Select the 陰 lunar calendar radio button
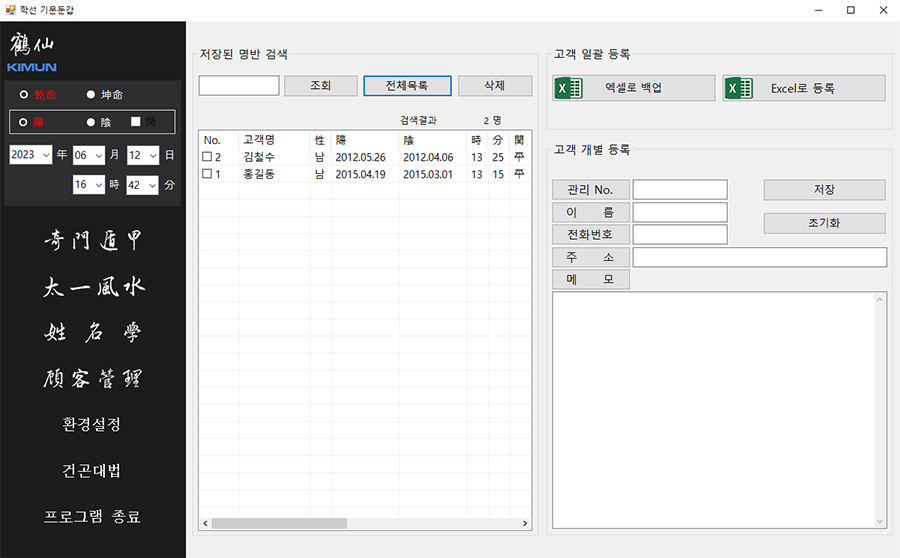900x558 pixels. click(91, 122)
